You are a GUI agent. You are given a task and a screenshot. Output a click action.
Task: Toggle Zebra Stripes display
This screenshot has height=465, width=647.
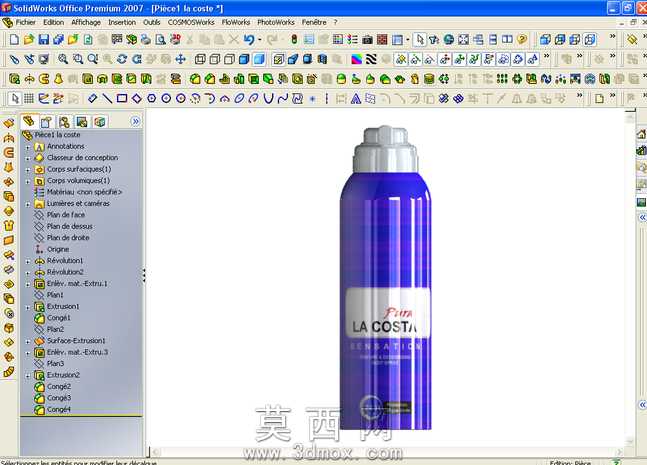pos(371,59)
